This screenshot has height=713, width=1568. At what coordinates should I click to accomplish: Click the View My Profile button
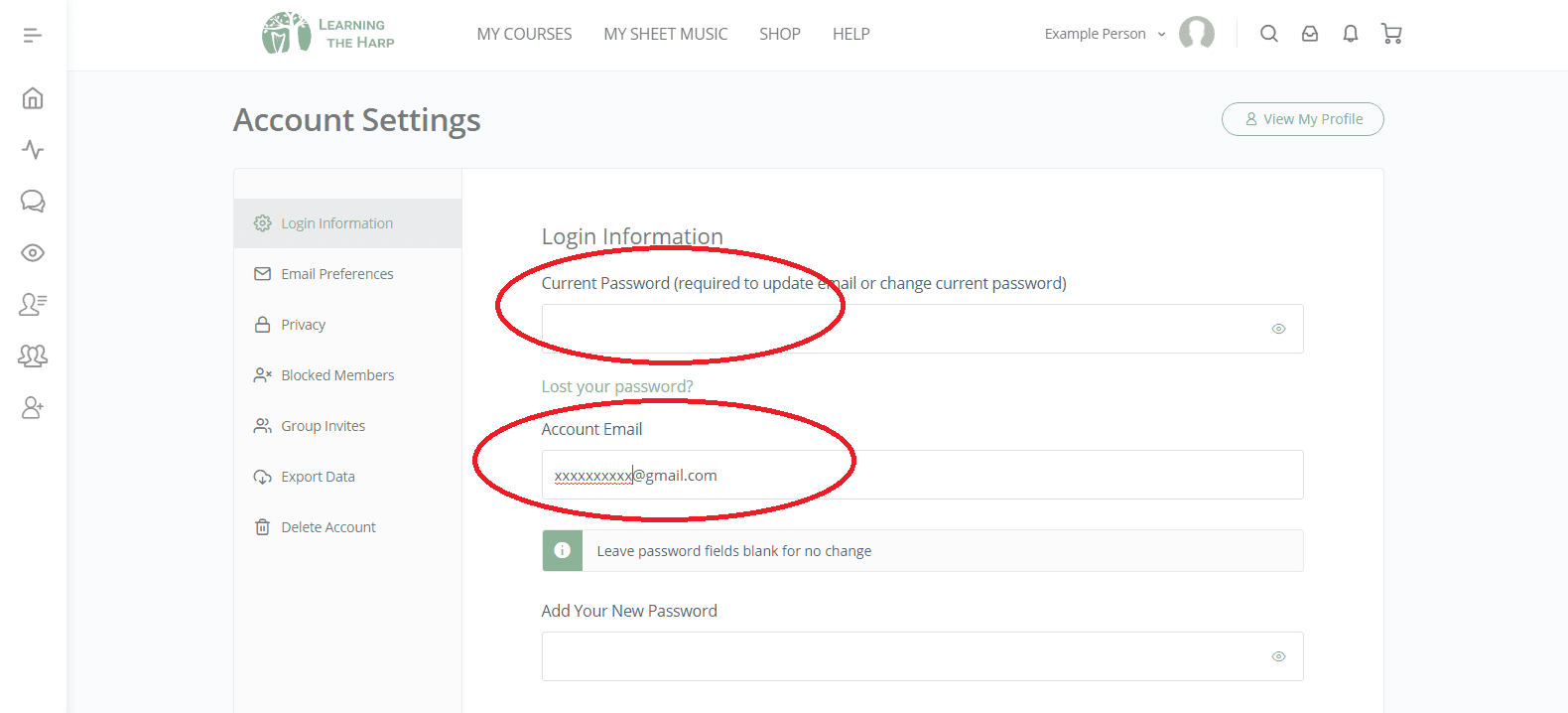[x=1303, y=119]
